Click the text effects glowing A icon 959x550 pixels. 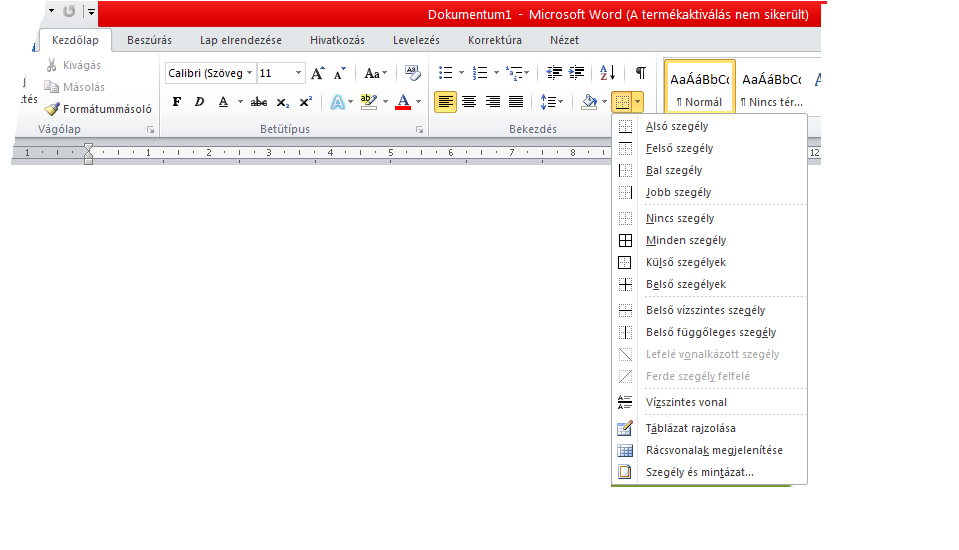click(x=337, y=102)
